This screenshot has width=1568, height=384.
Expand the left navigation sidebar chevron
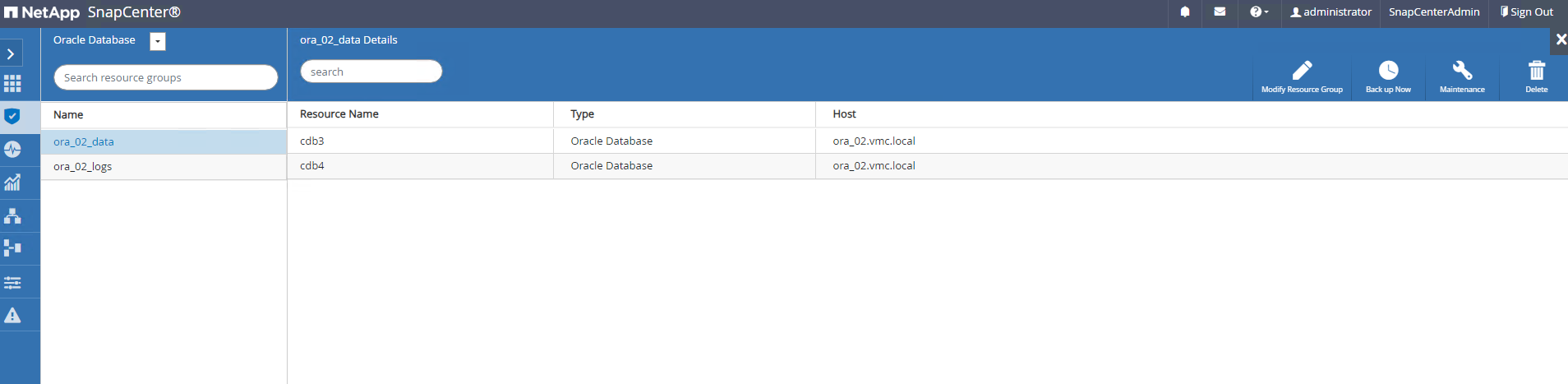tap(11, 54)
